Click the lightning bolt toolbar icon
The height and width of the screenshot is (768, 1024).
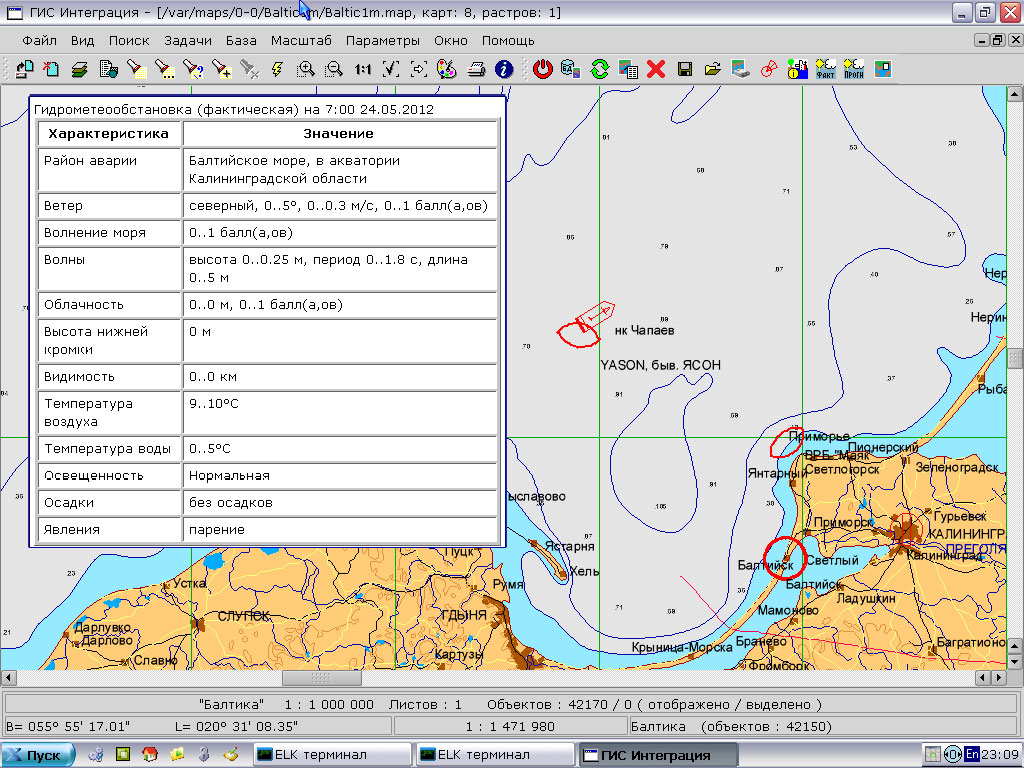point(278,69)
